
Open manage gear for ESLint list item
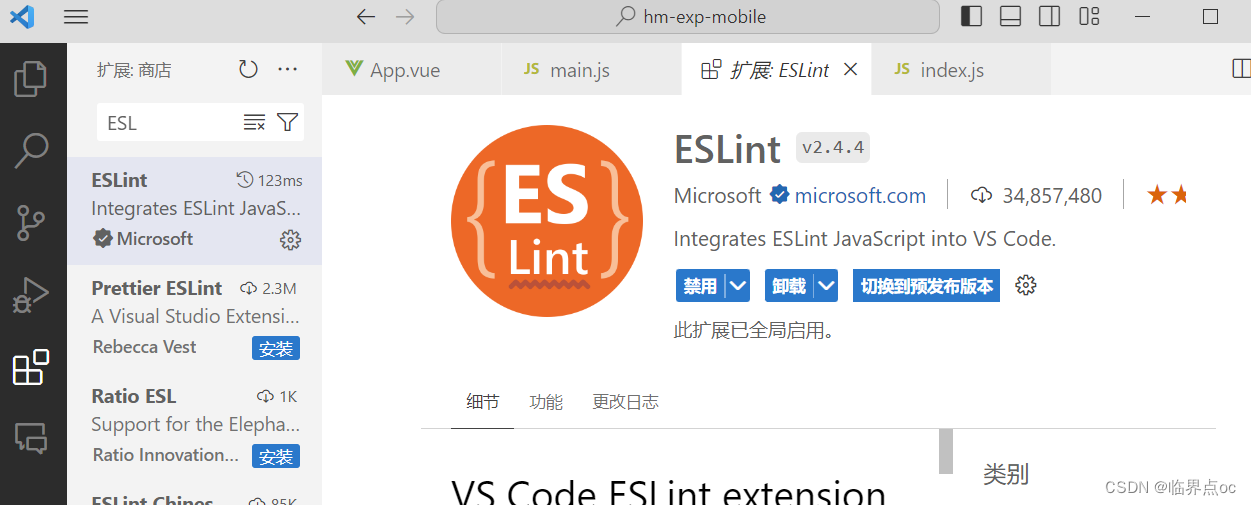pyautogui.click(x=290, y=240)
